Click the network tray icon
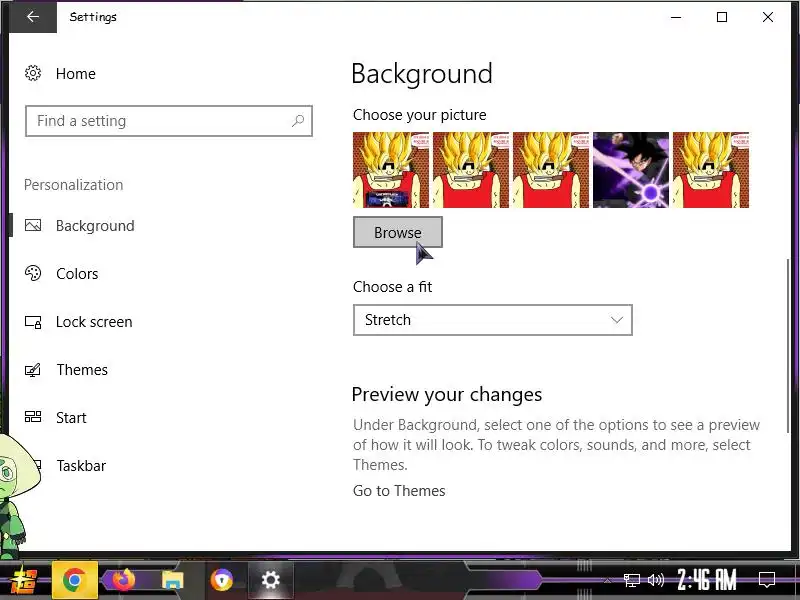Image resolution: width=800 pixels, height=600 pixels. coord(632,580)
